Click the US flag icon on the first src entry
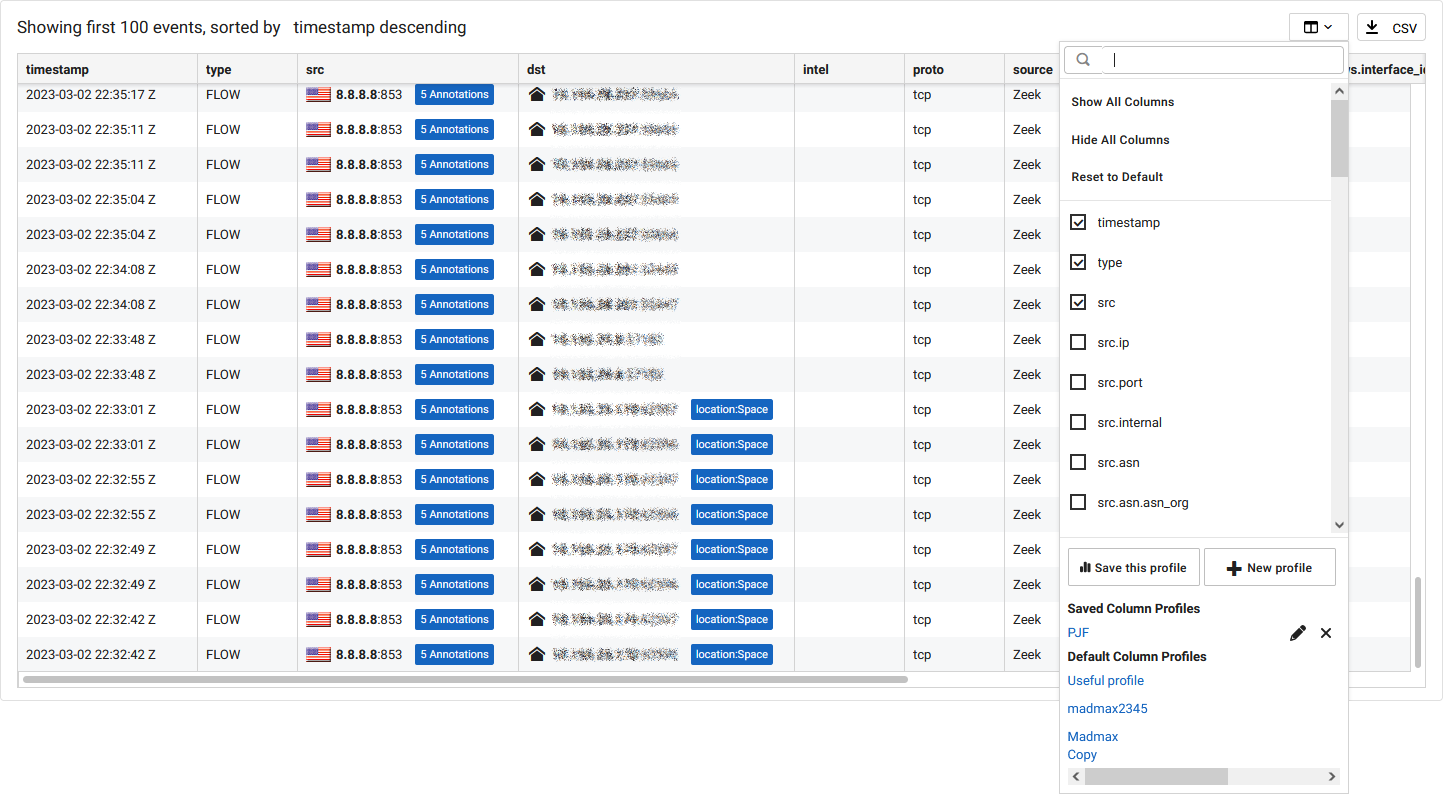This screenshot has width=1443, height=794. [318, 94]
